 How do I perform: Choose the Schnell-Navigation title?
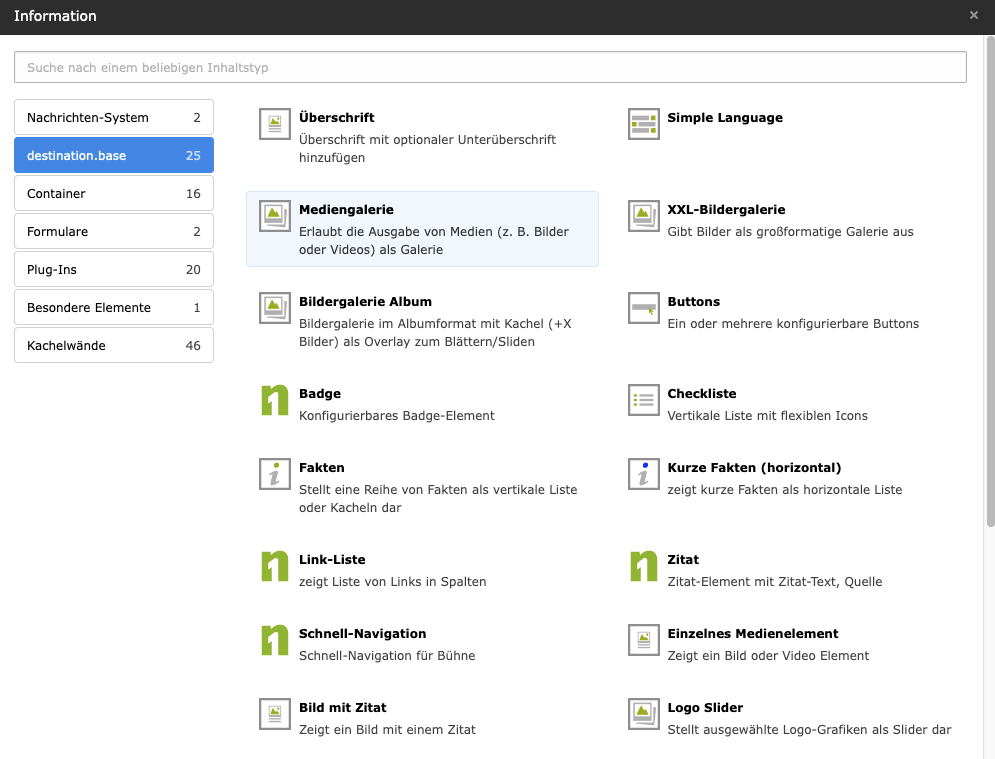pyautogui.click(x=362, y=633)
